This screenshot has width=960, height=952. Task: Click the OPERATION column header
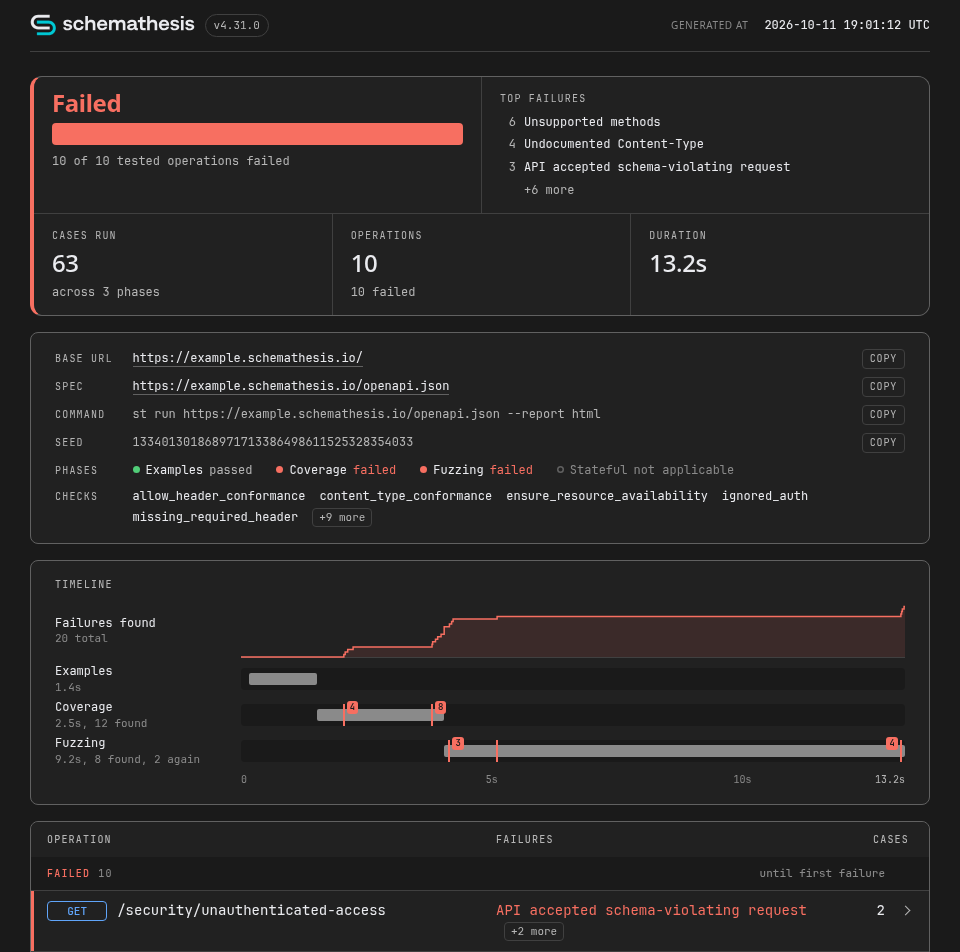point(79,839)
